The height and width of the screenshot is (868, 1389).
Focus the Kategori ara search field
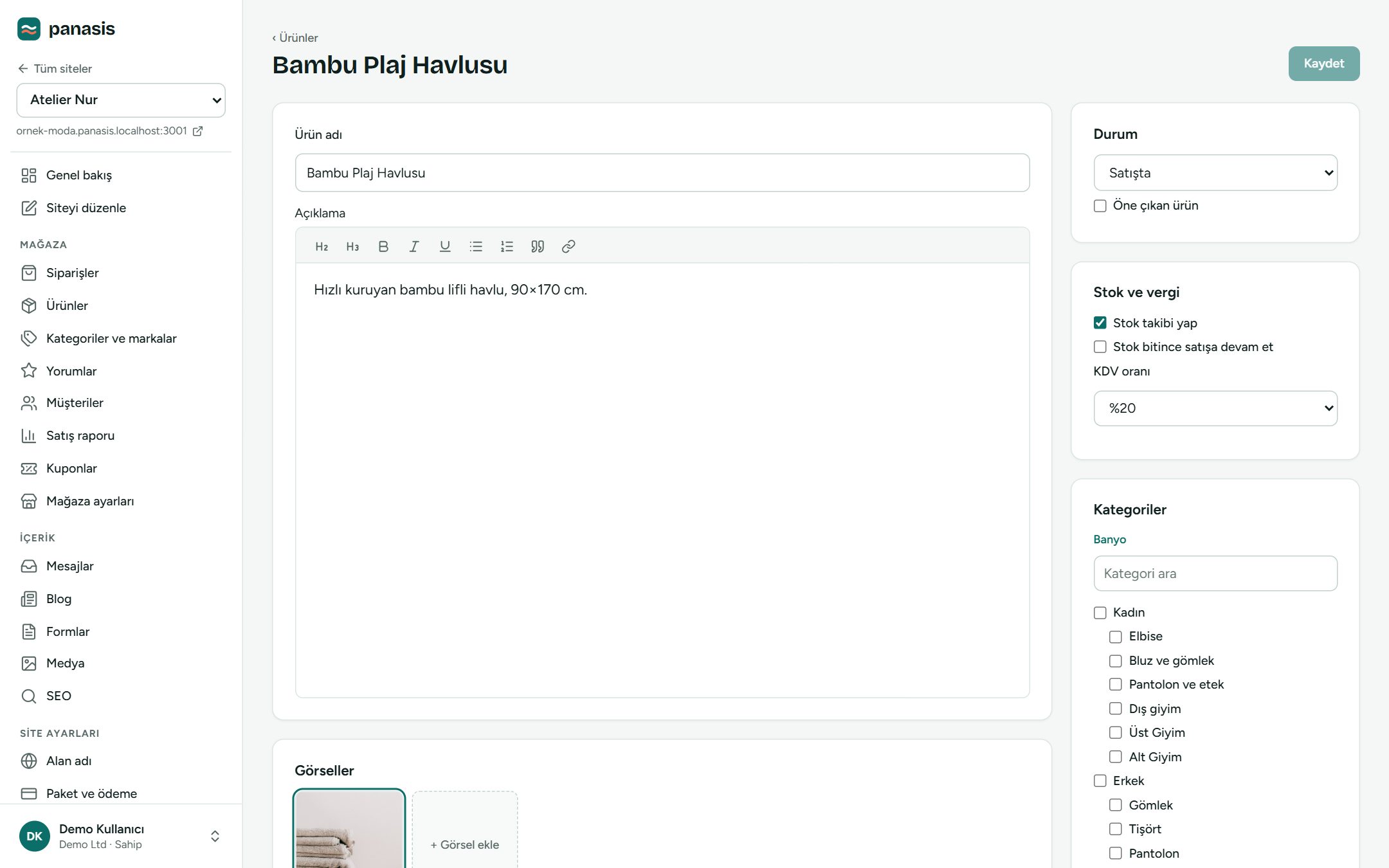click(1215, 574)
